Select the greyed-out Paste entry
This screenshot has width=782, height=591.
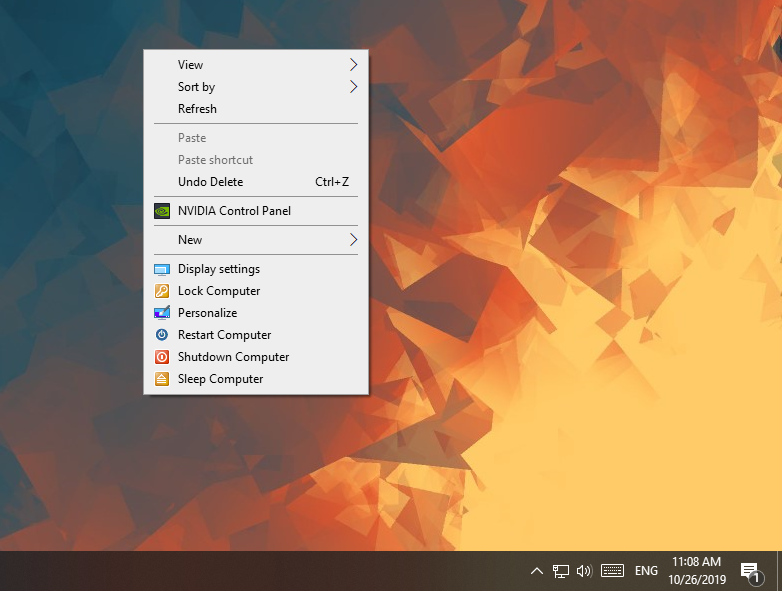tap(256, 138)
